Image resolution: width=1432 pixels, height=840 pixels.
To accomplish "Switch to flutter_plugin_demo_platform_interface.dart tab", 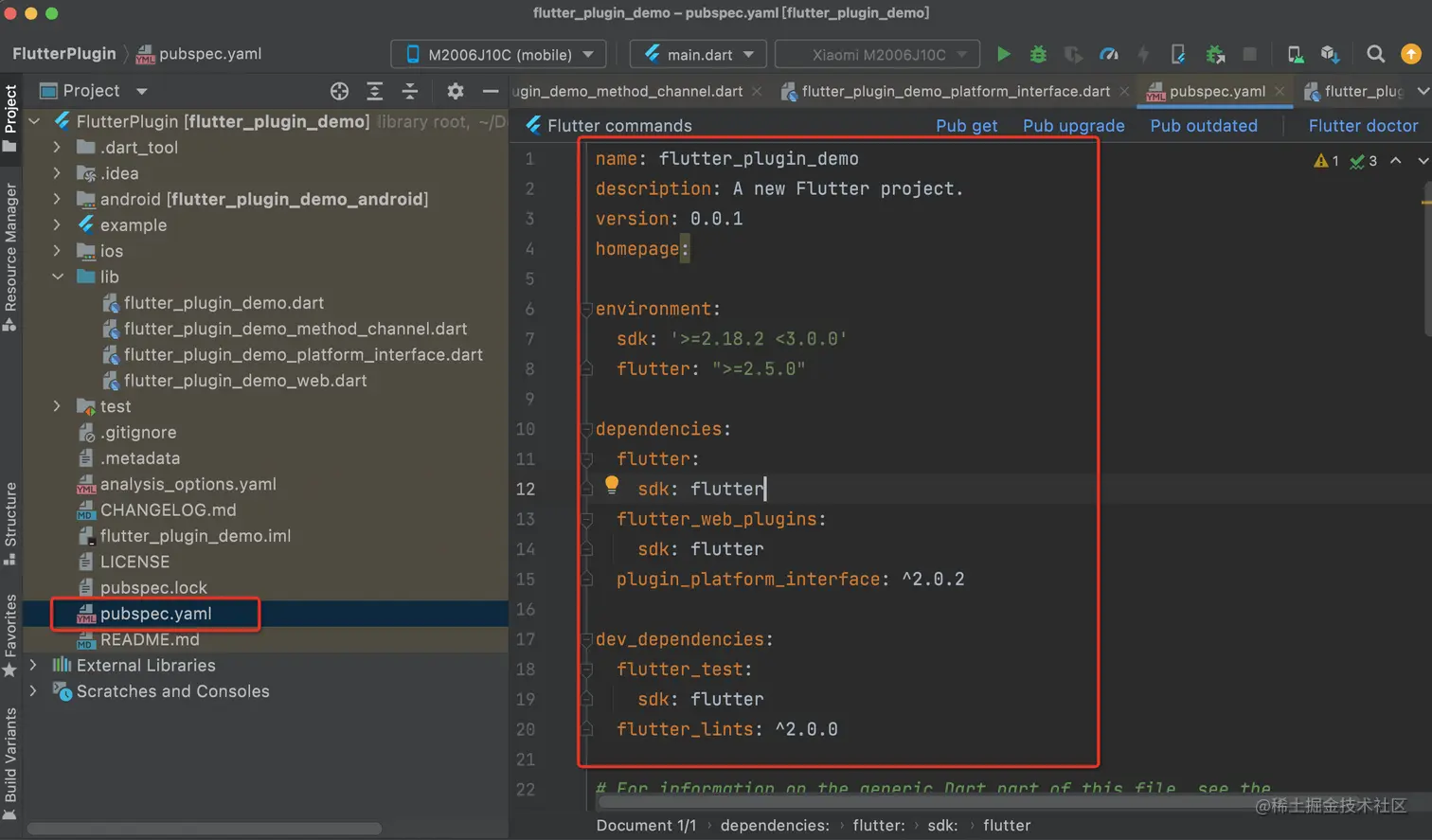I will (955, 91).
